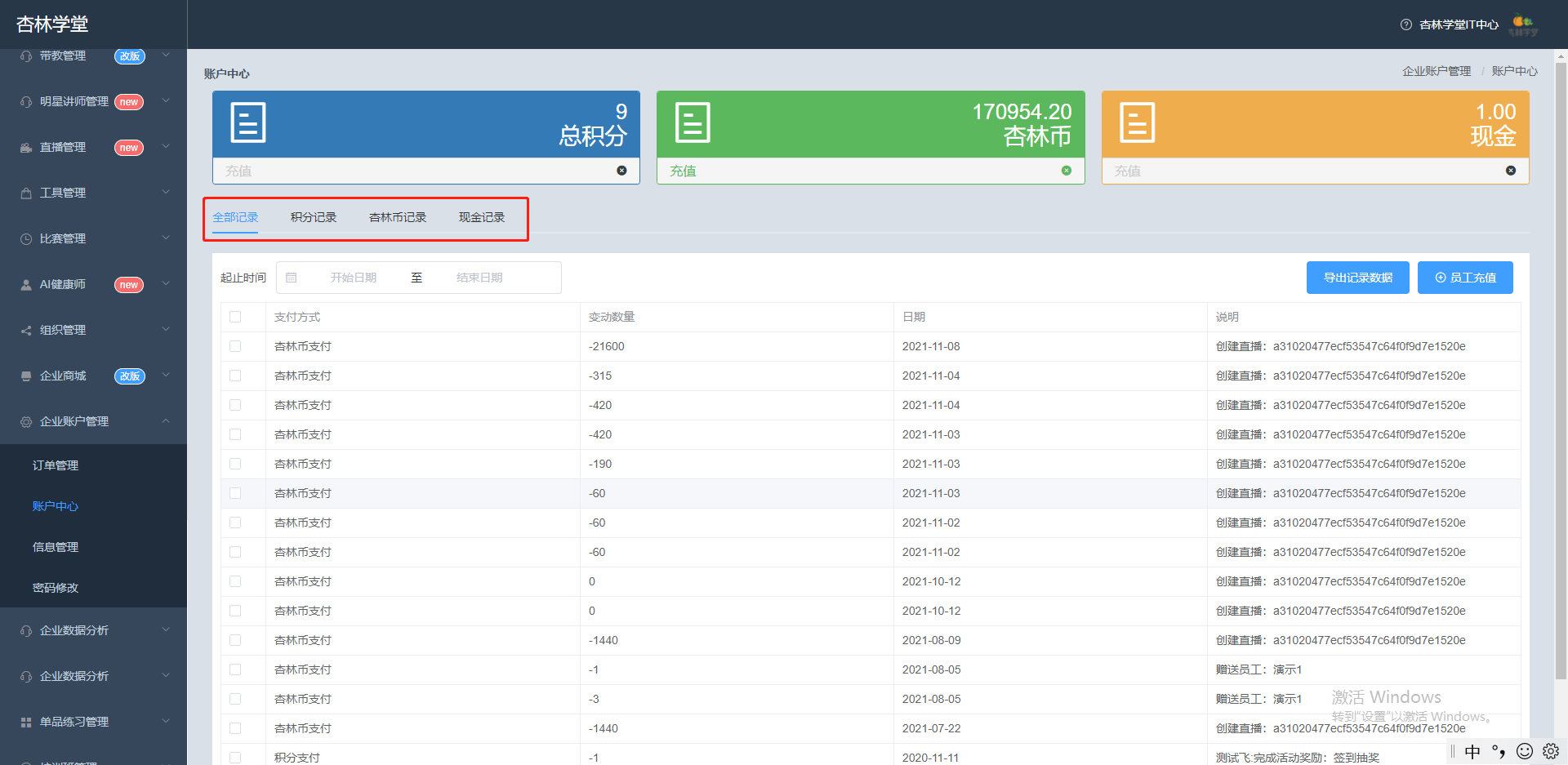1568x765 pixels.
Task: Click the 导出记录数据 button
Action: point(1358,278)
